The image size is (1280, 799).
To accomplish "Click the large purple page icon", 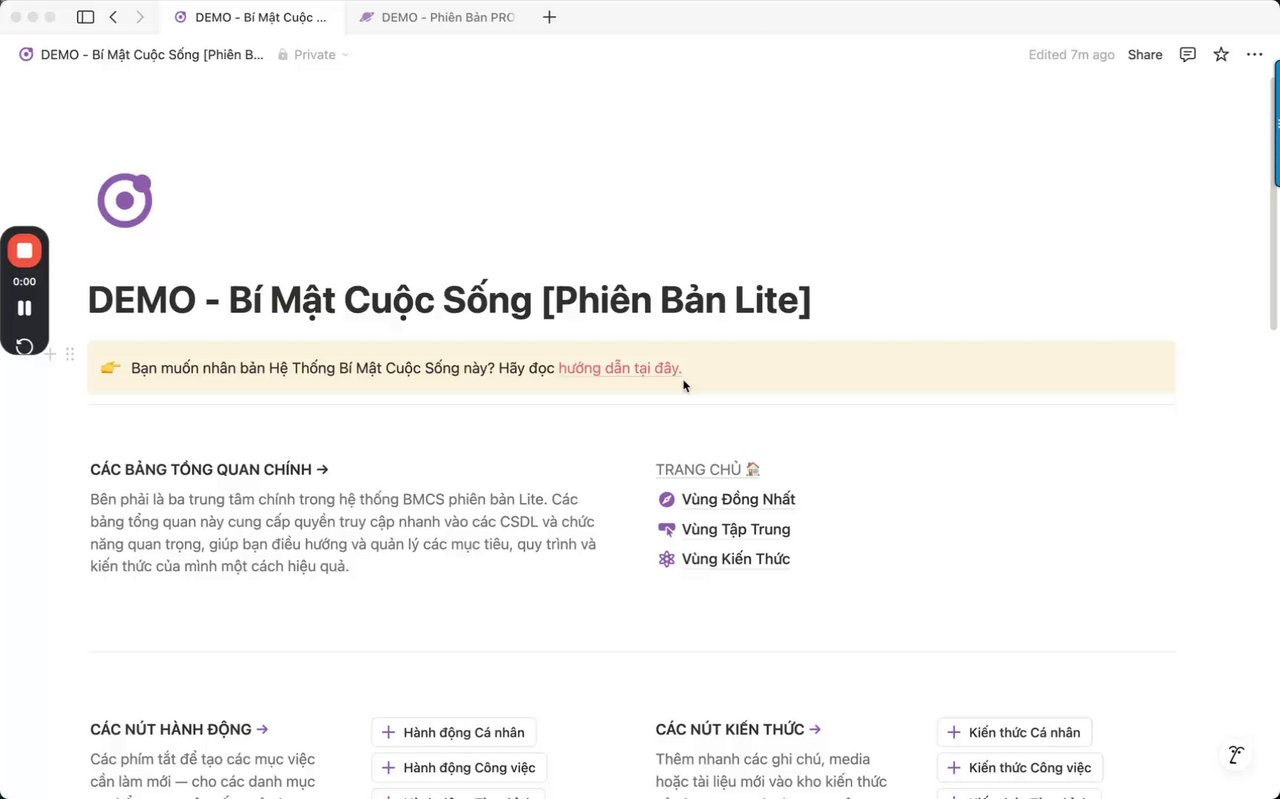I will pyautogui.click(x=124, y=200).
